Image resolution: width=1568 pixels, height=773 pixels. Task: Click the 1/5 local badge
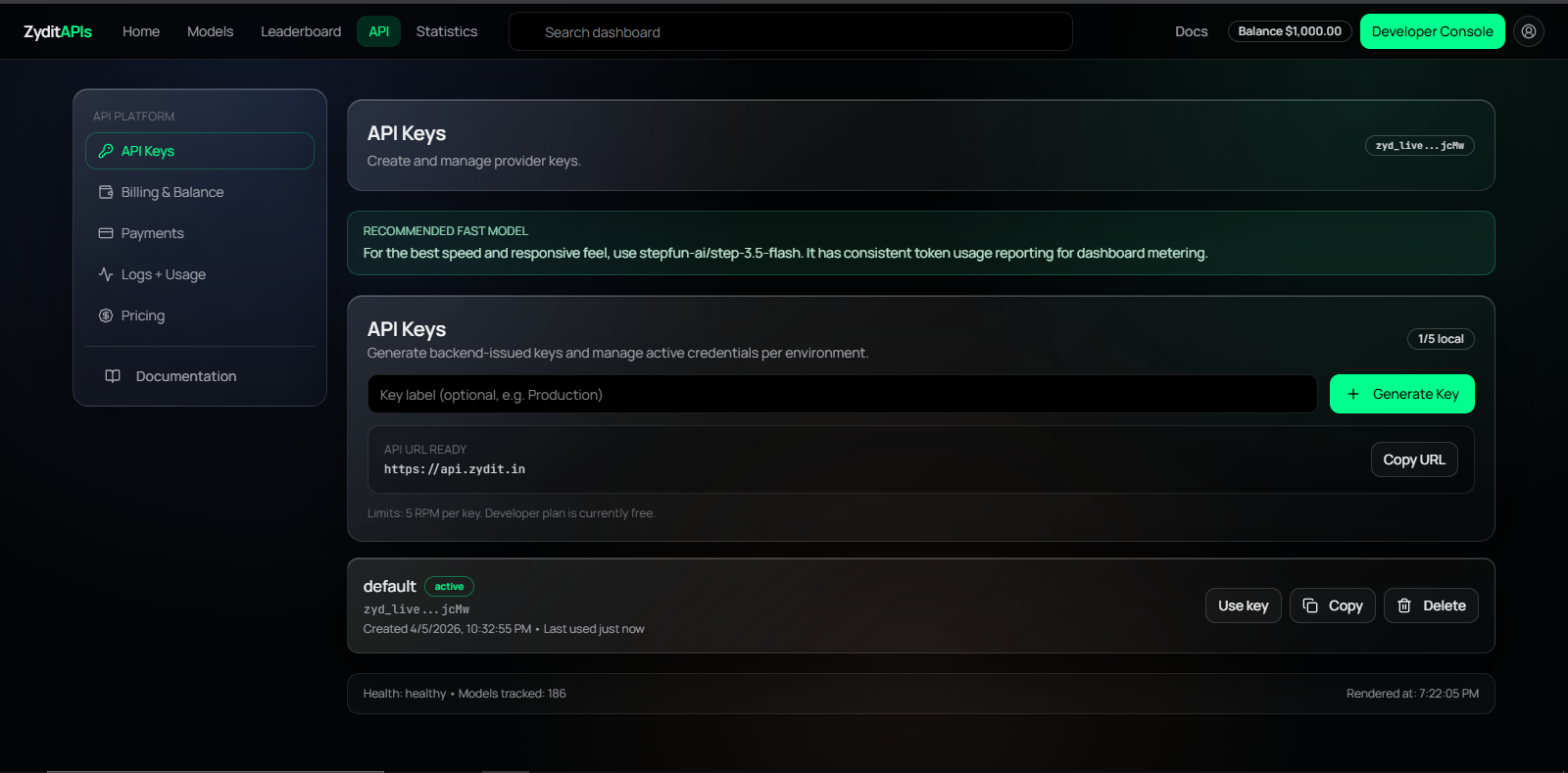point(1441,339)
